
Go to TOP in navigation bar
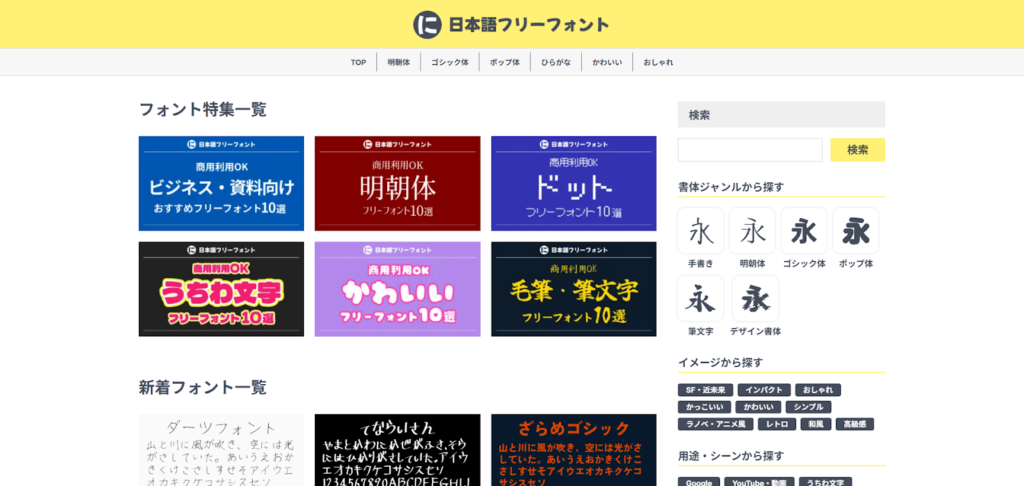tap(358, 62)
